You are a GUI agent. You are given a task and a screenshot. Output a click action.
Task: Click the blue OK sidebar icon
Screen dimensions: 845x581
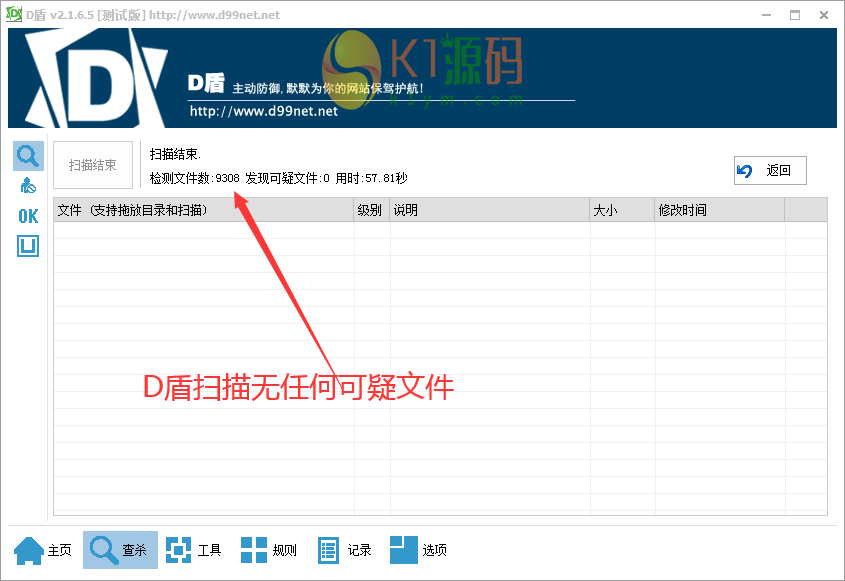pos(28,216)
